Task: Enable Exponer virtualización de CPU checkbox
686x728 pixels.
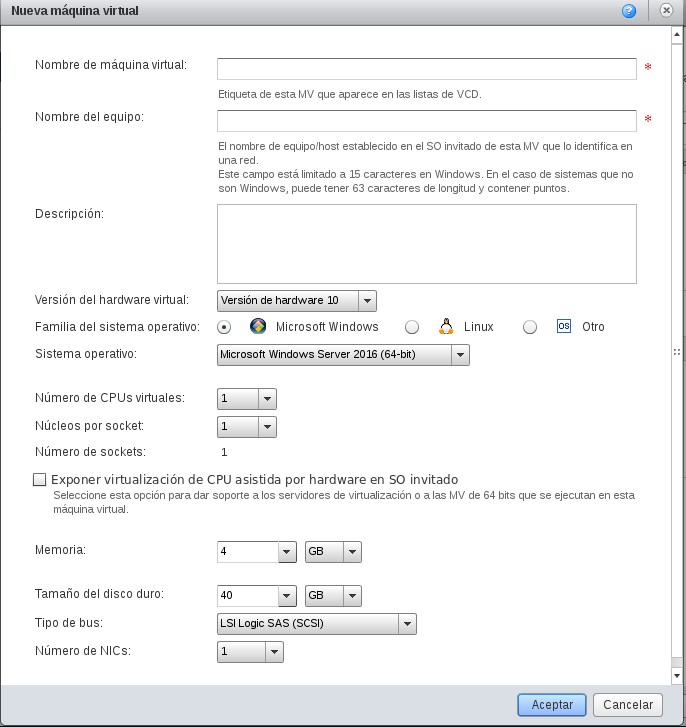Action: (40, 480)
